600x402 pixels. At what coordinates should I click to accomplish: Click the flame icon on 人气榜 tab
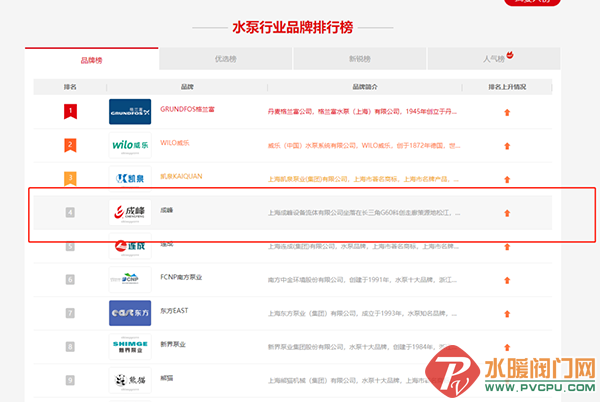tap(510, 55)
